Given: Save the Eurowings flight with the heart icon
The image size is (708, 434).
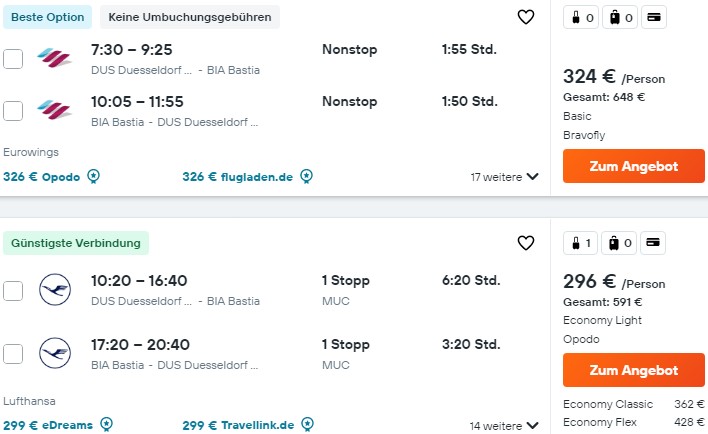Looking at the screenshot, I should click(x=526, y=17).
